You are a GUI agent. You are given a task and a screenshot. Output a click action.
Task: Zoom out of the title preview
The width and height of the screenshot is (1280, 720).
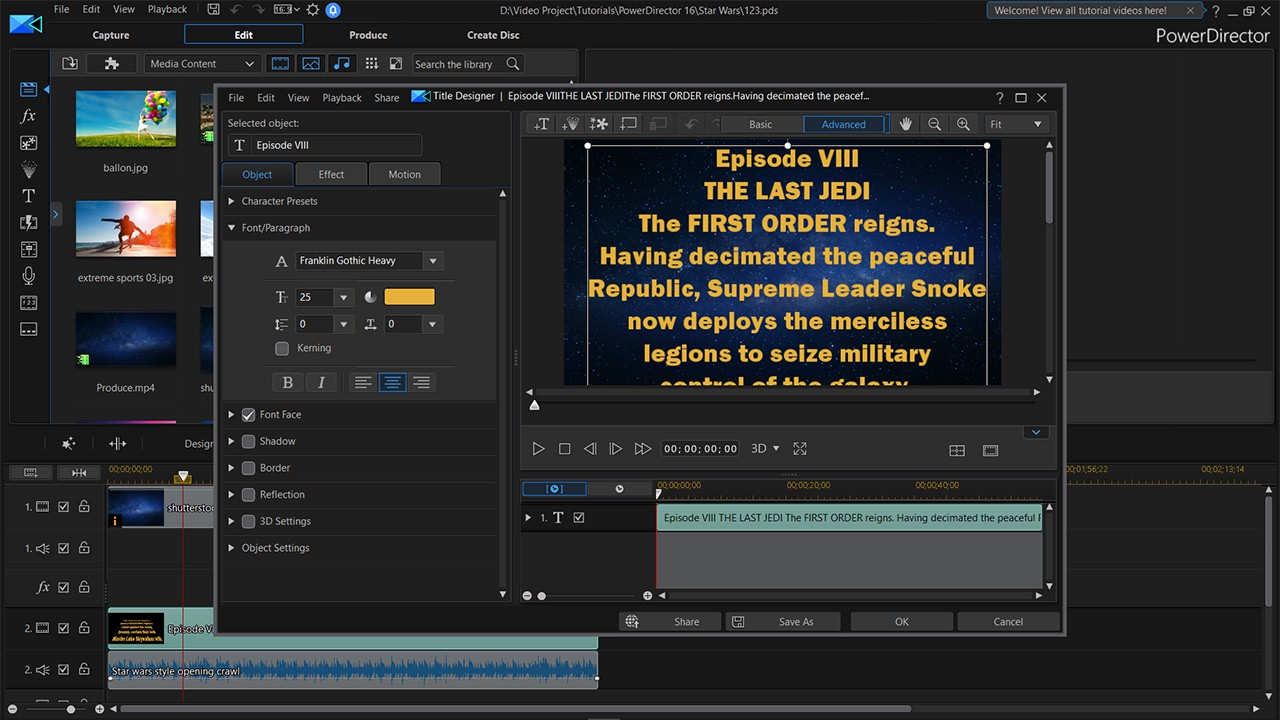tap(934, 124)
